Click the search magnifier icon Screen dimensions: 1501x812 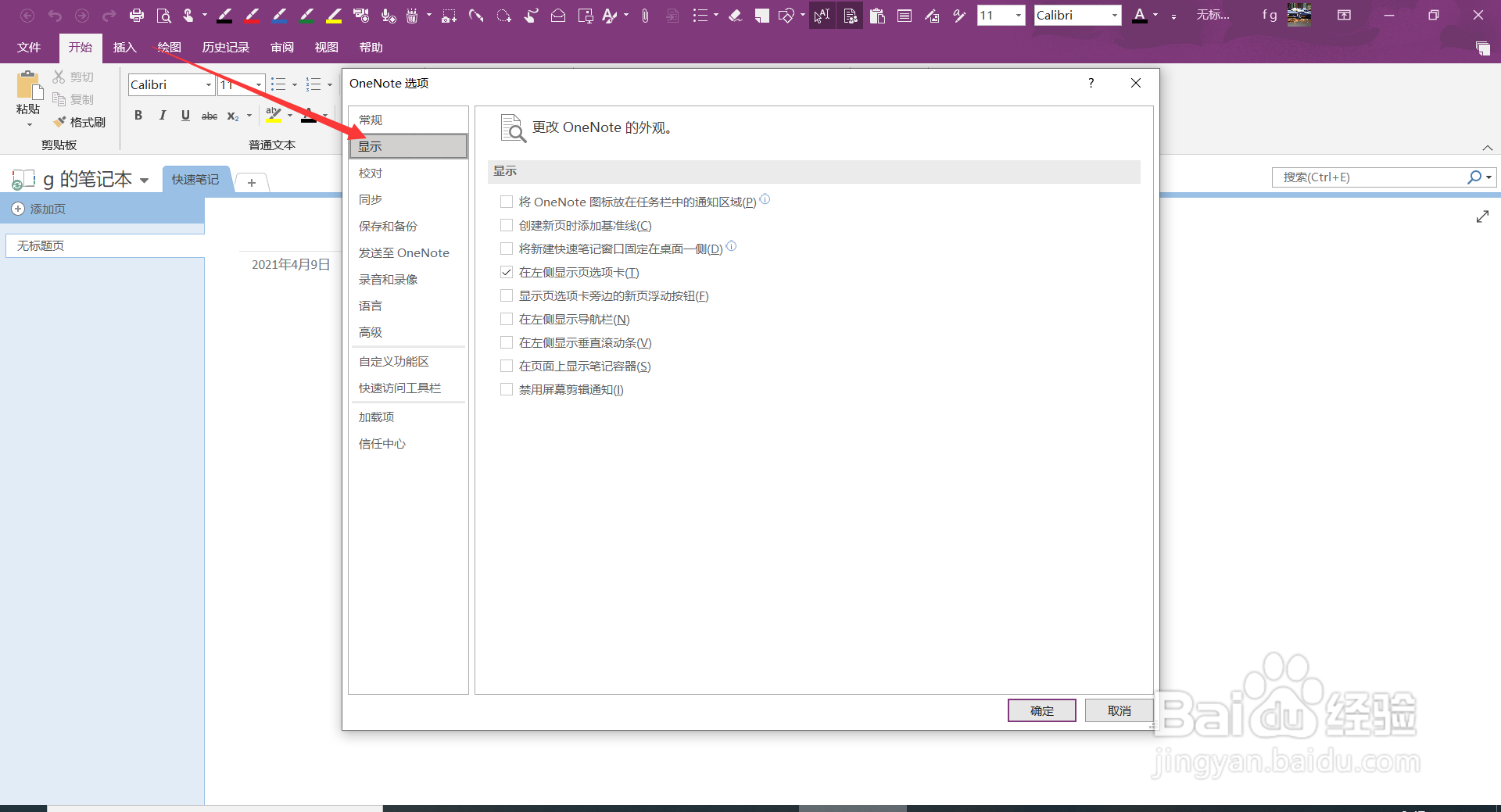point(1474,177)
